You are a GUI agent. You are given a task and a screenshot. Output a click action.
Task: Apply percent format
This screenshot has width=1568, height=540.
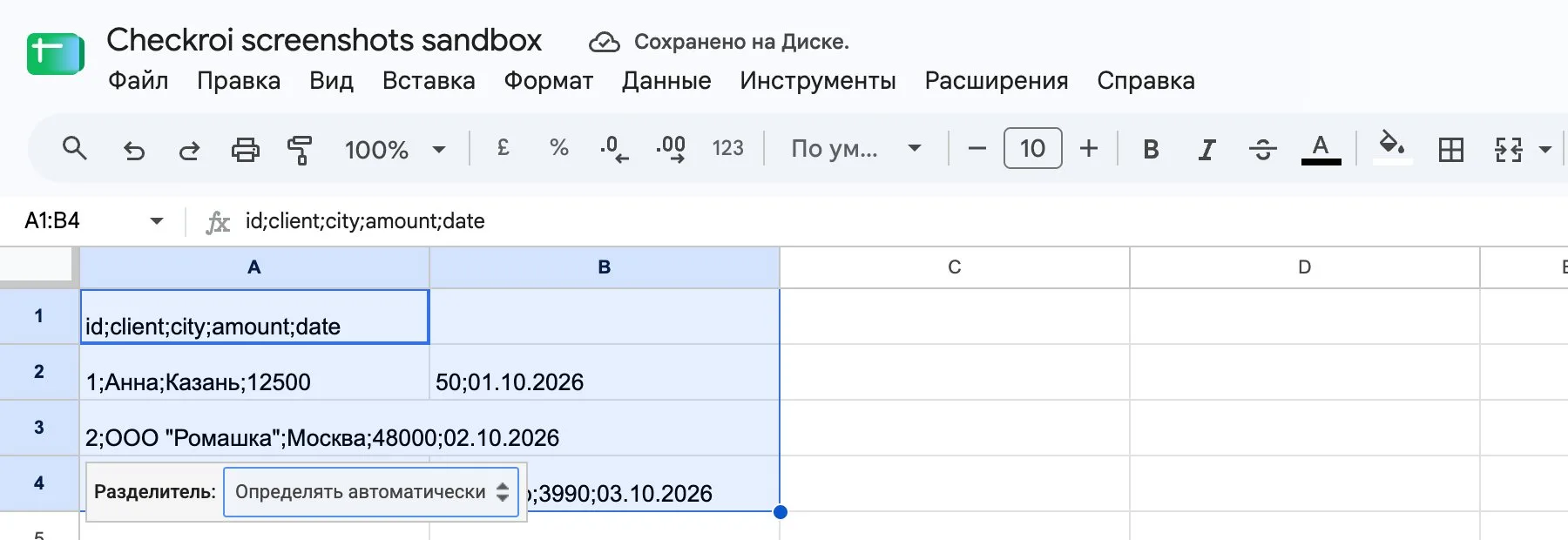coord(558,148)
